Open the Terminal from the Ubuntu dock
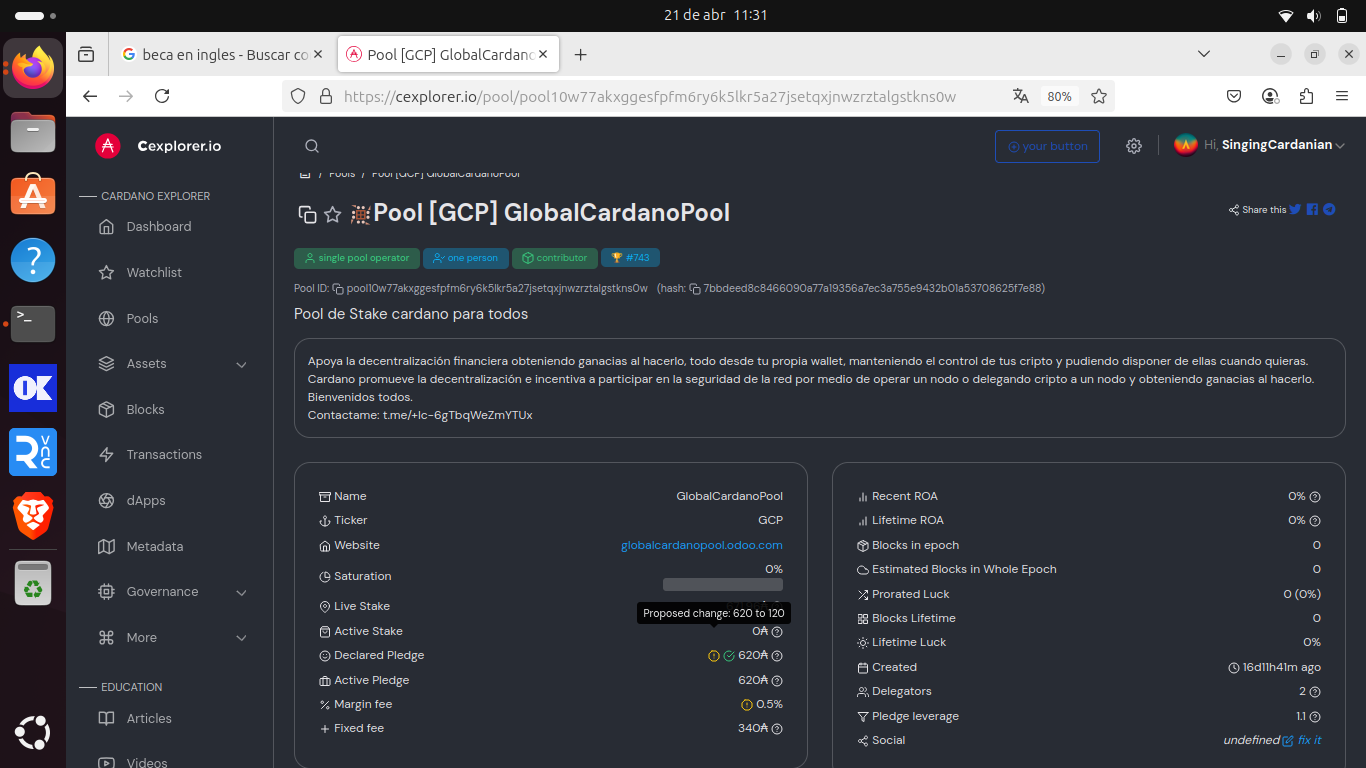Screen dimensions: 1366x768 point(33,323)
